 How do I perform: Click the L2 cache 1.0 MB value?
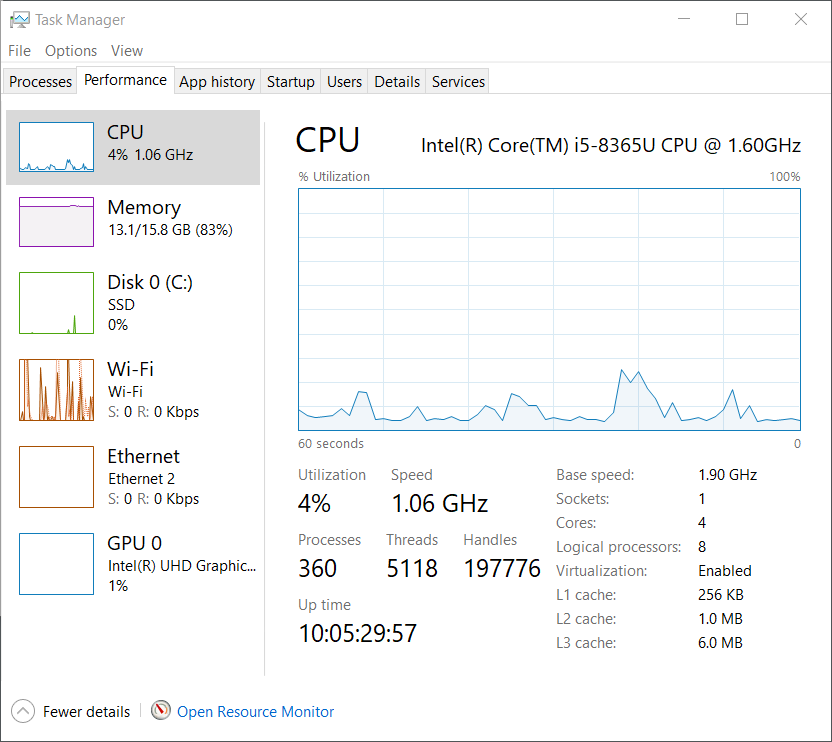pos(721,619)
